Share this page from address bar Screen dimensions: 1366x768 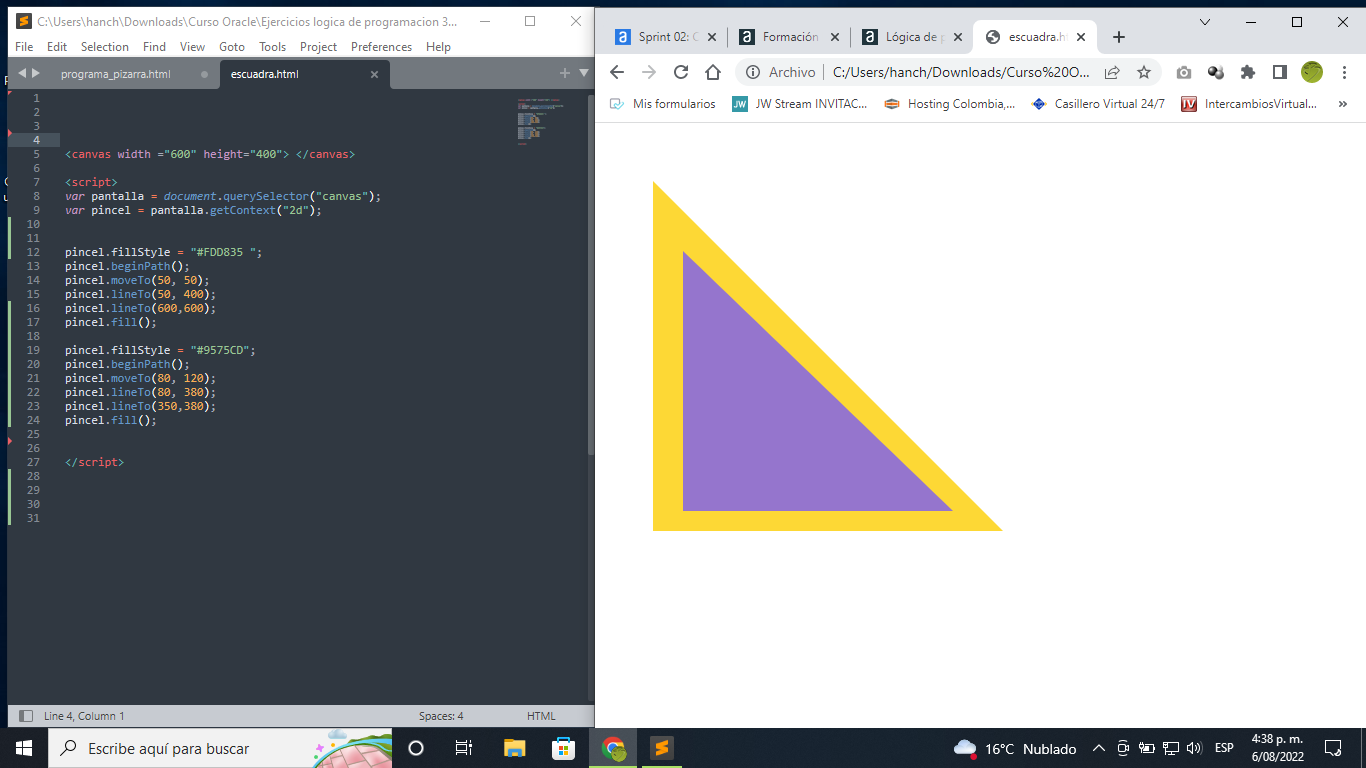click(1112, 72)
